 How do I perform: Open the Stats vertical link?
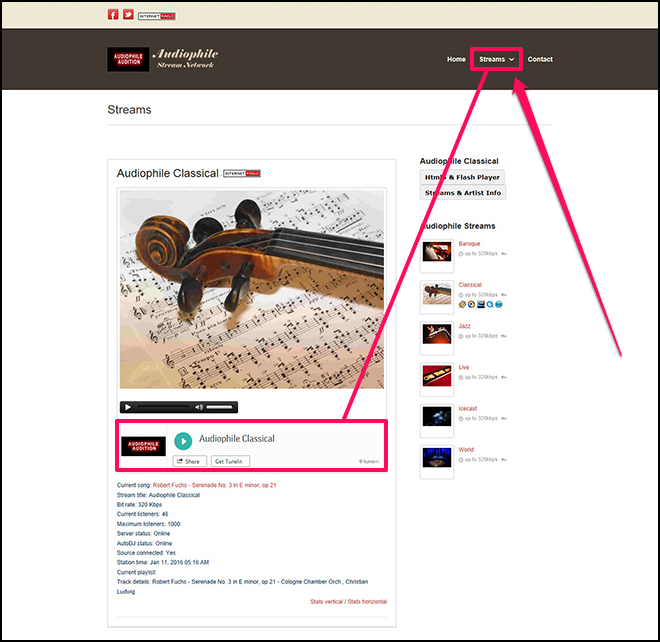327,602
